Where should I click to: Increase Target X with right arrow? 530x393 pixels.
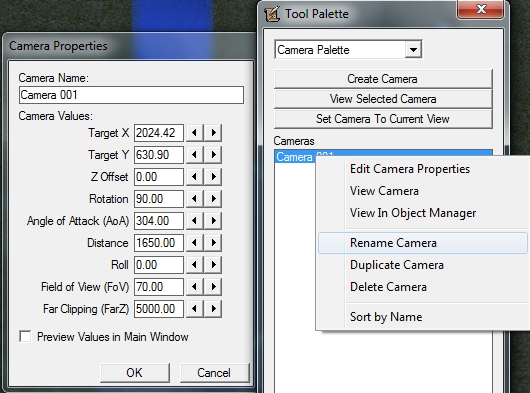pyautogui.click(x=213, y=132)
